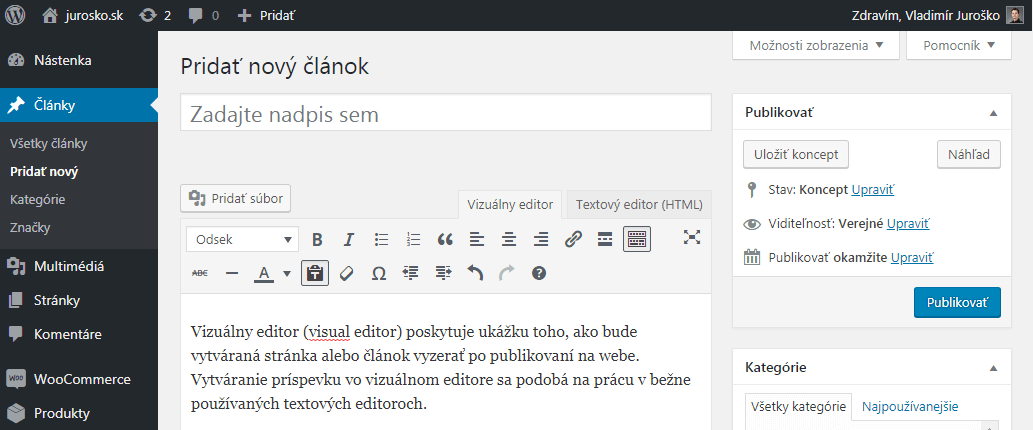The image size is (1033, 430).
Task: Open the text color dropdown arrow
Action: pyautogui.click(x=286, y=273)
